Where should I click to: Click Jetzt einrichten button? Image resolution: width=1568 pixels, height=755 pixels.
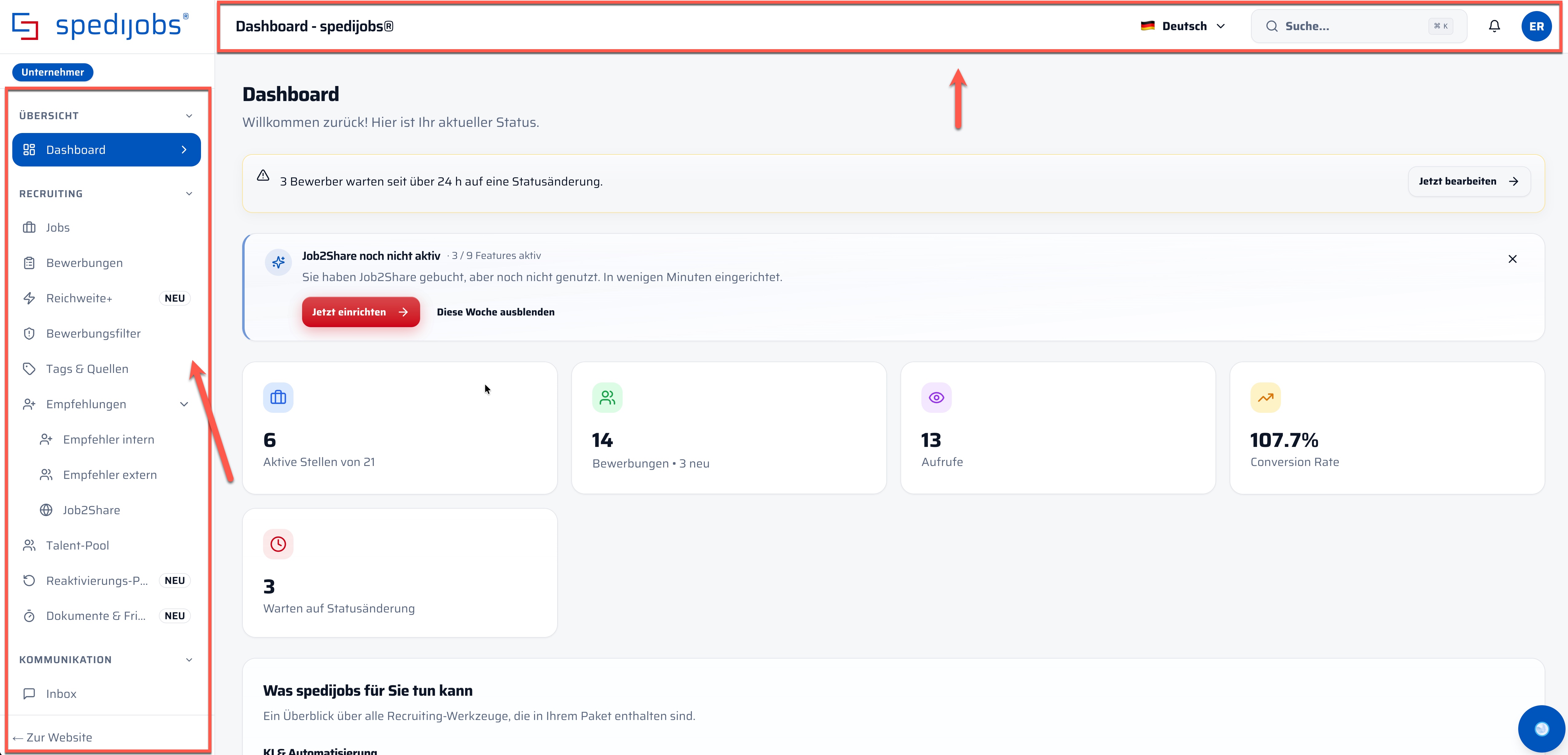360,312
